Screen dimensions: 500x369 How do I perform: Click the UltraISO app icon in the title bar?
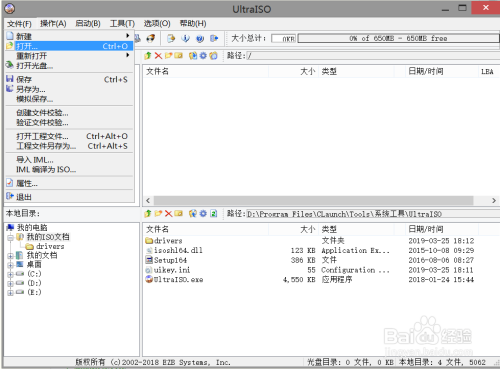[10, 8]
